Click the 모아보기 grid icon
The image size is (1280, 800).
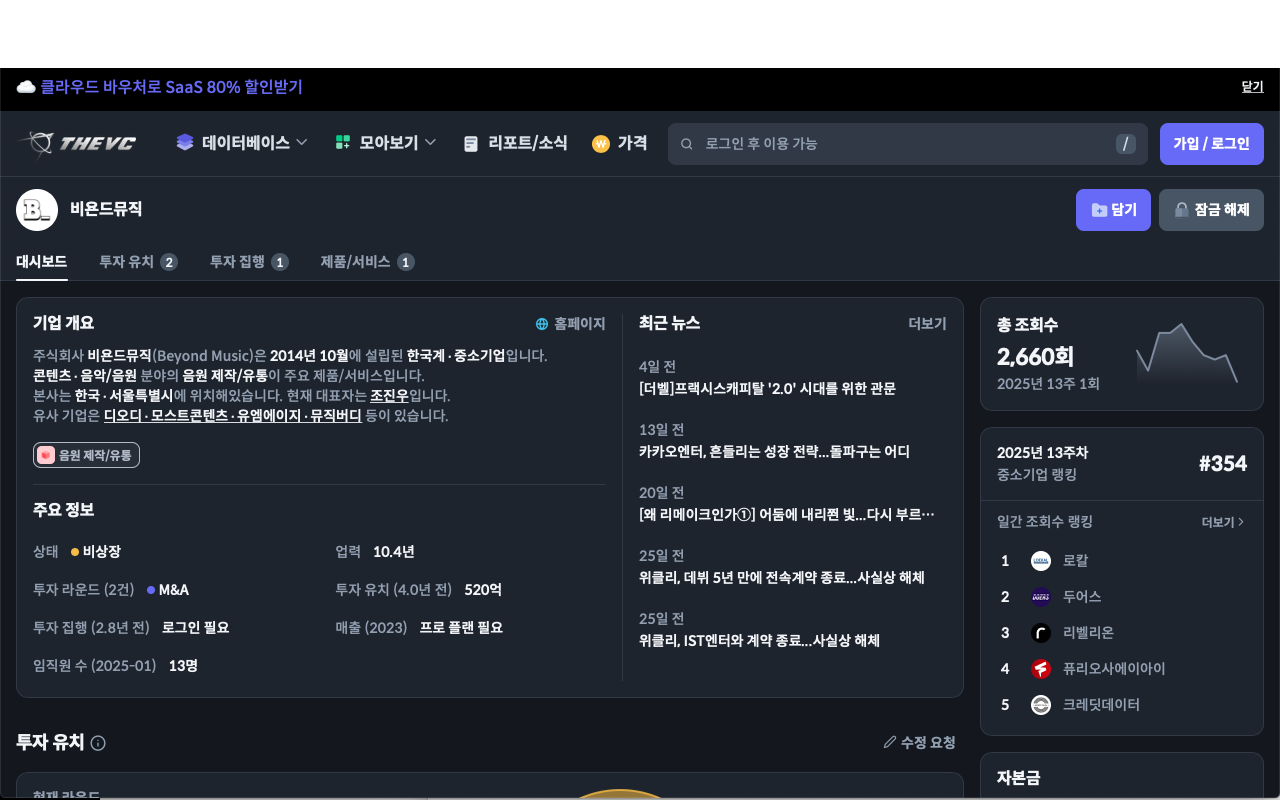(343, 143)
